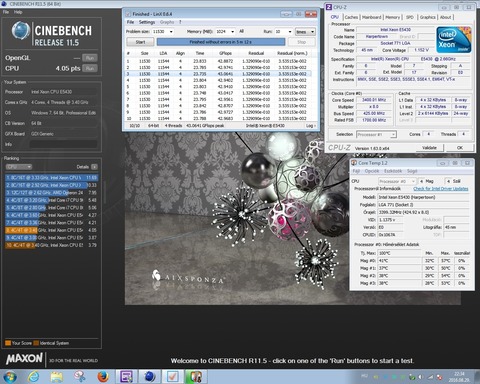Open LinX Settings menu
Image resolution: width=480 pixels, height=384 pixels.
coord(147,22)
